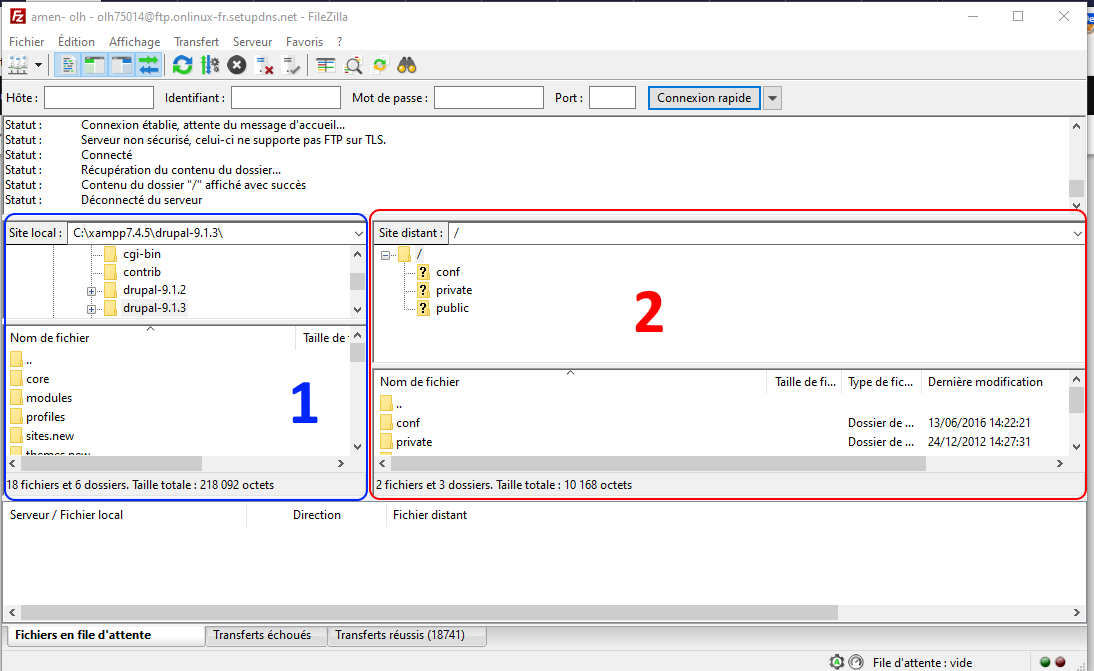Click process queue toggle icon
Screen dimensions: 1094x671
tap(209, 66)
